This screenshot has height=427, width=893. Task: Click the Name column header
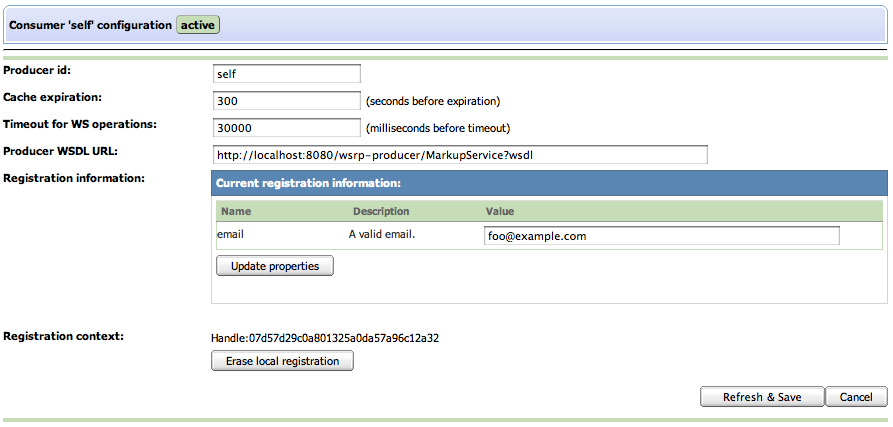(236, 211)
